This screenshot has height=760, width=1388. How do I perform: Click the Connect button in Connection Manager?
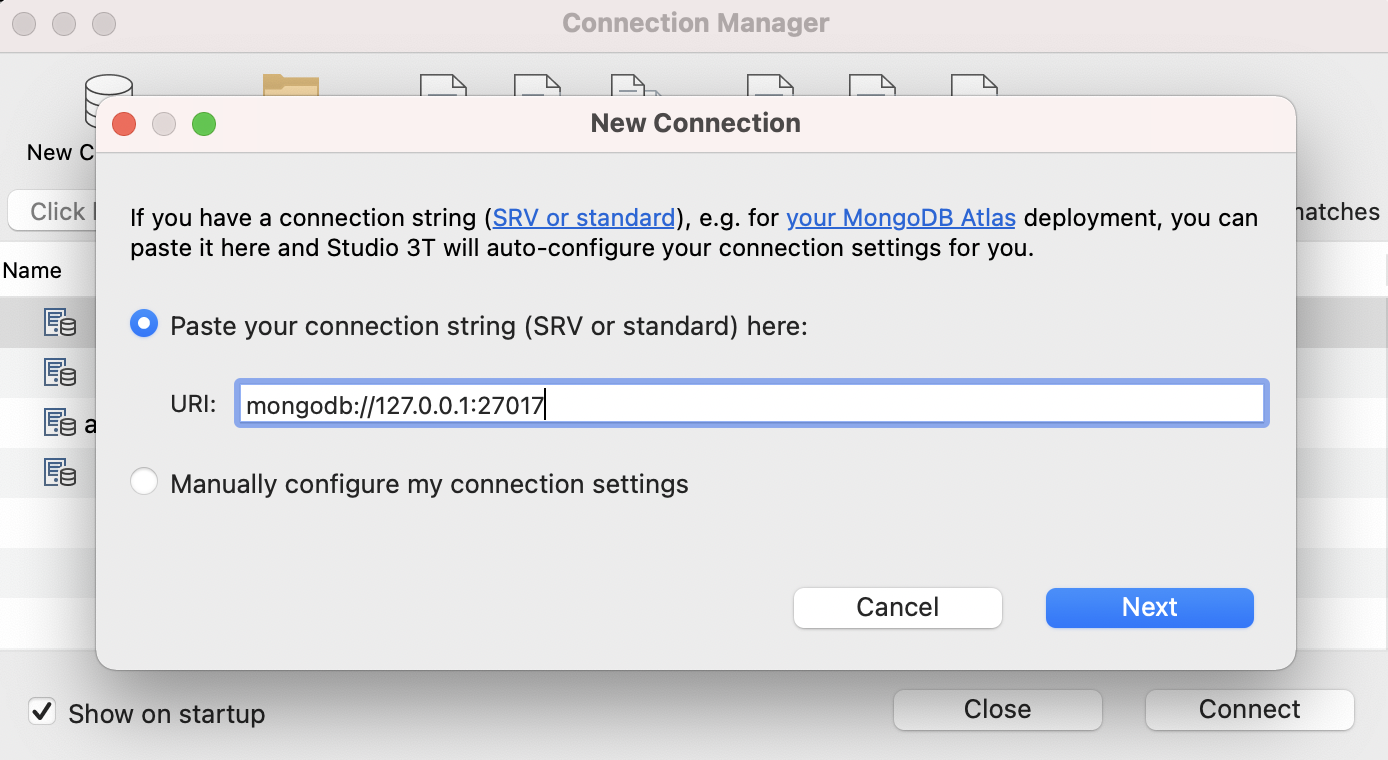(x=1250, y=710)
